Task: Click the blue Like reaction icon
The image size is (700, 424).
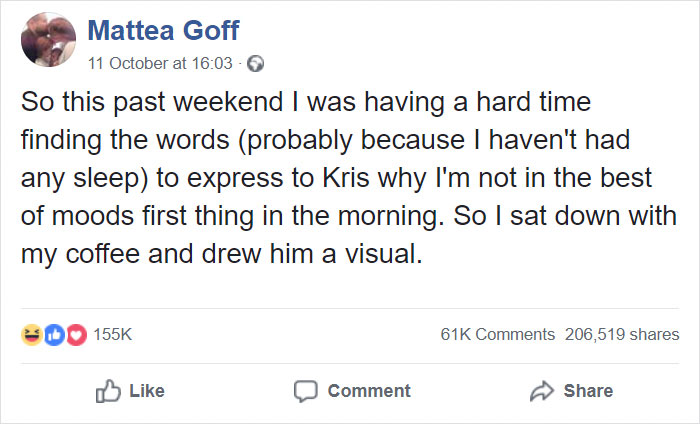Action: [52, 334]
